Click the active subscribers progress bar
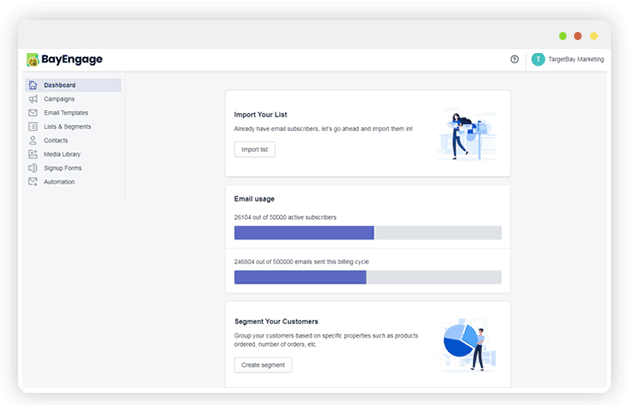The image size is (640, 405). (368, 233)
